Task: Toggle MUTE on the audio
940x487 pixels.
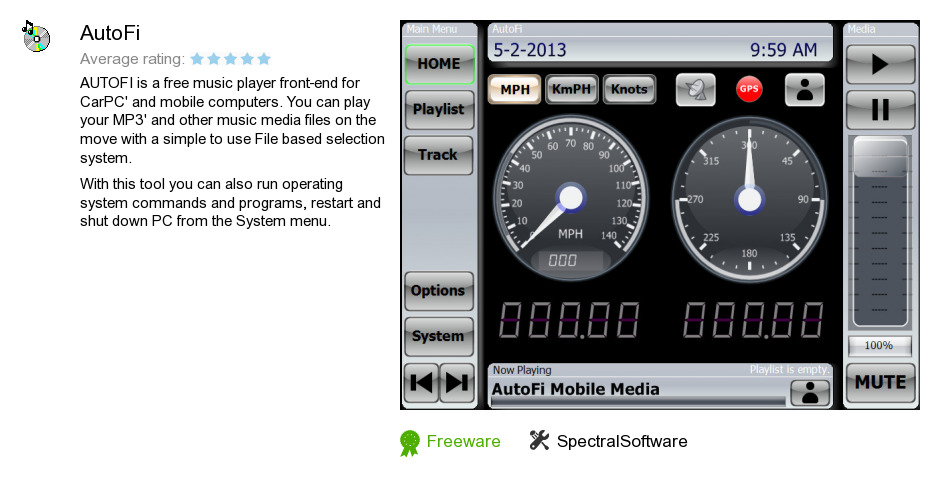Action: 880,383
